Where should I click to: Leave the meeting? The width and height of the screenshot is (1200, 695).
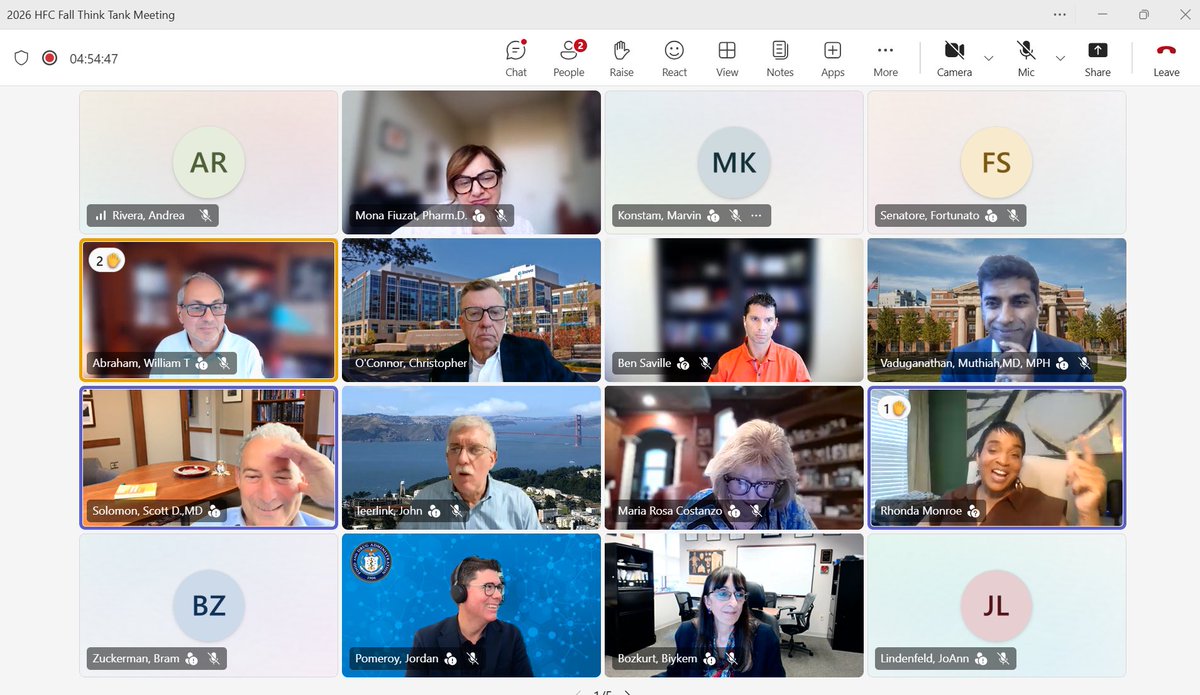(1166, 58)
